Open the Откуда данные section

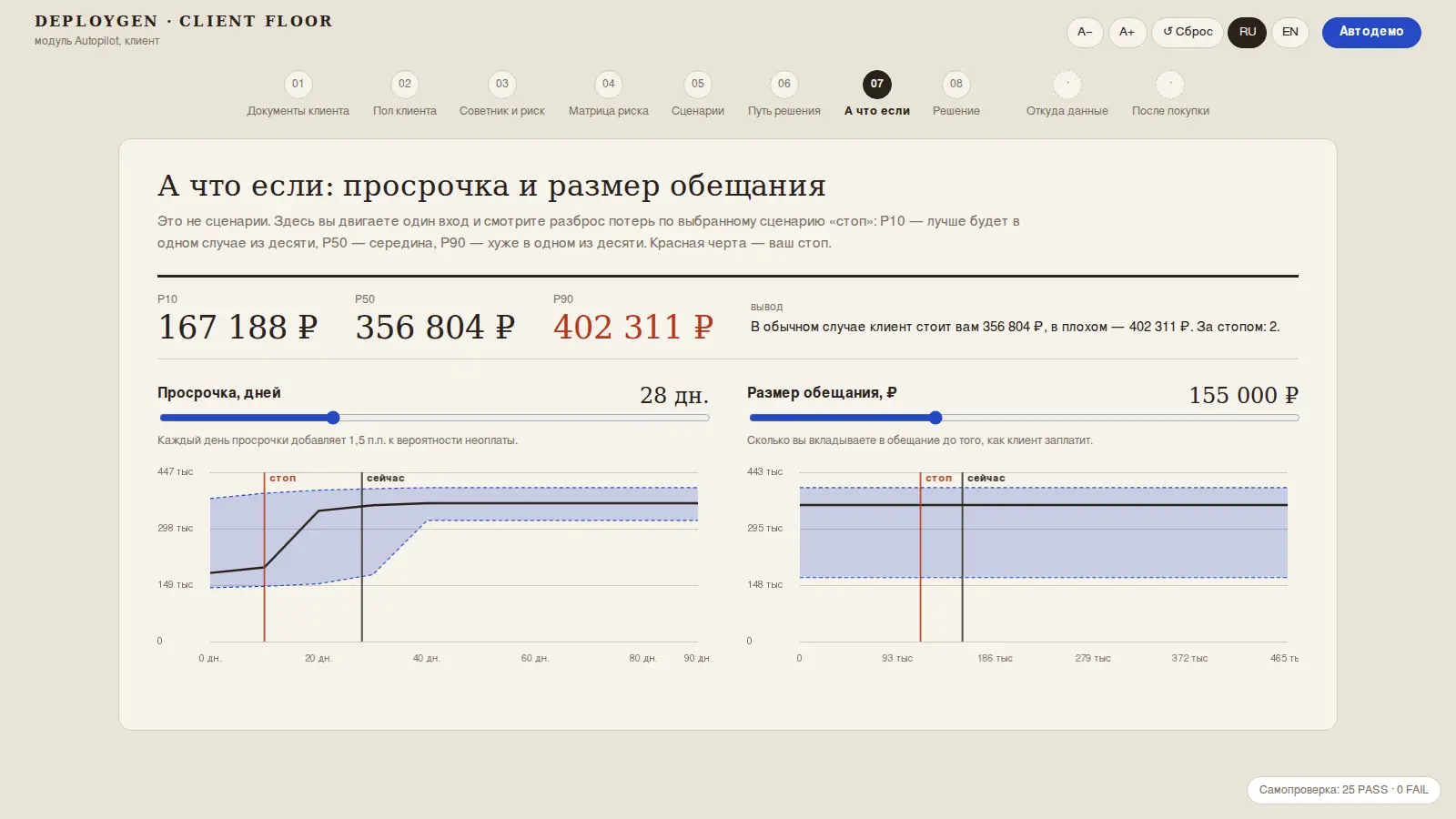(x=1067, y=95)
